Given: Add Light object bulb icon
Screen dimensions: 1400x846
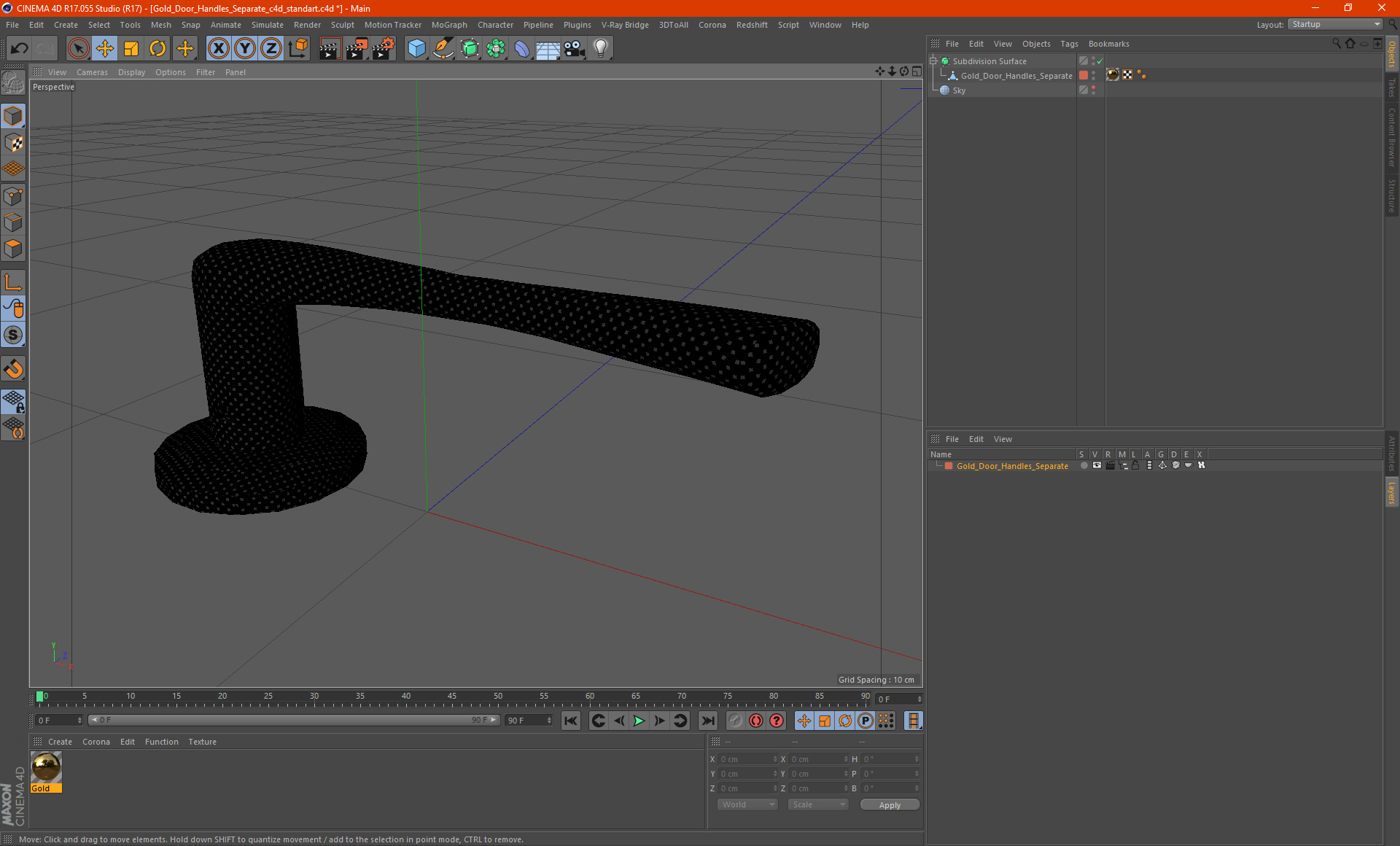Looking at the screenshot, I should (601, 48).
